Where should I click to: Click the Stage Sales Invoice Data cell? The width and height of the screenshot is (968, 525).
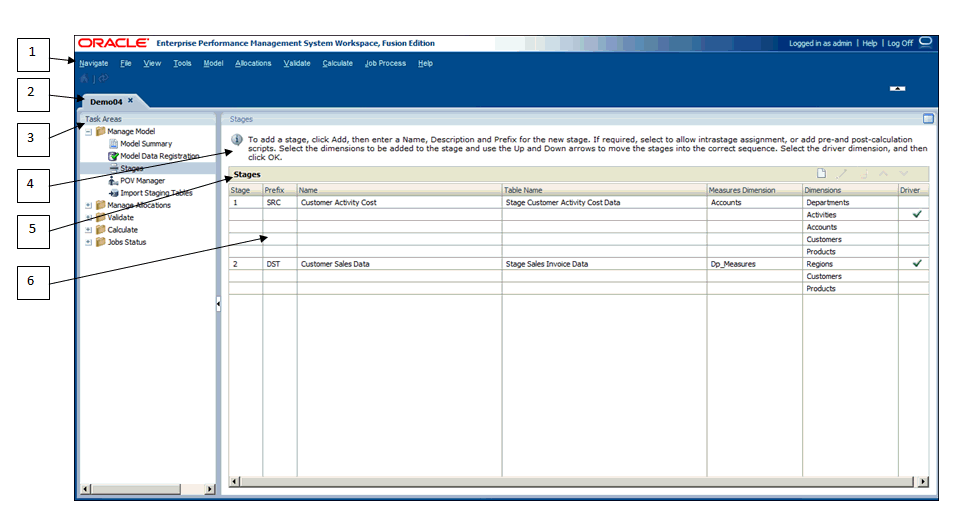(604, 264)
